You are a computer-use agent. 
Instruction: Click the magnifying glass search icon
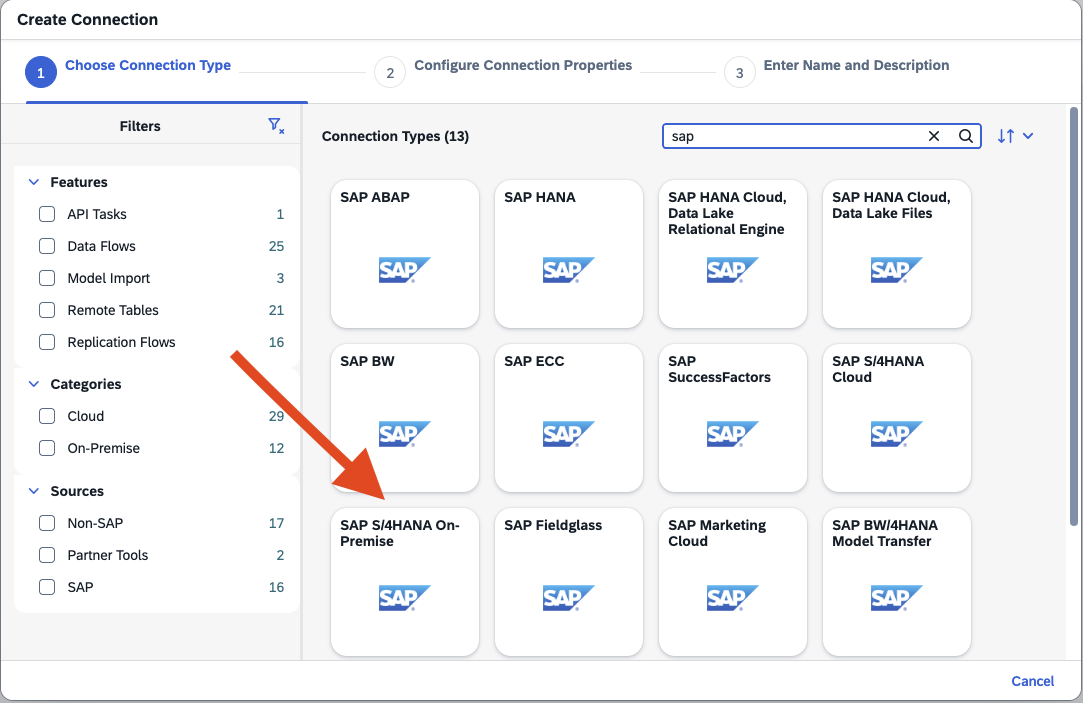[x=966, y=136]
